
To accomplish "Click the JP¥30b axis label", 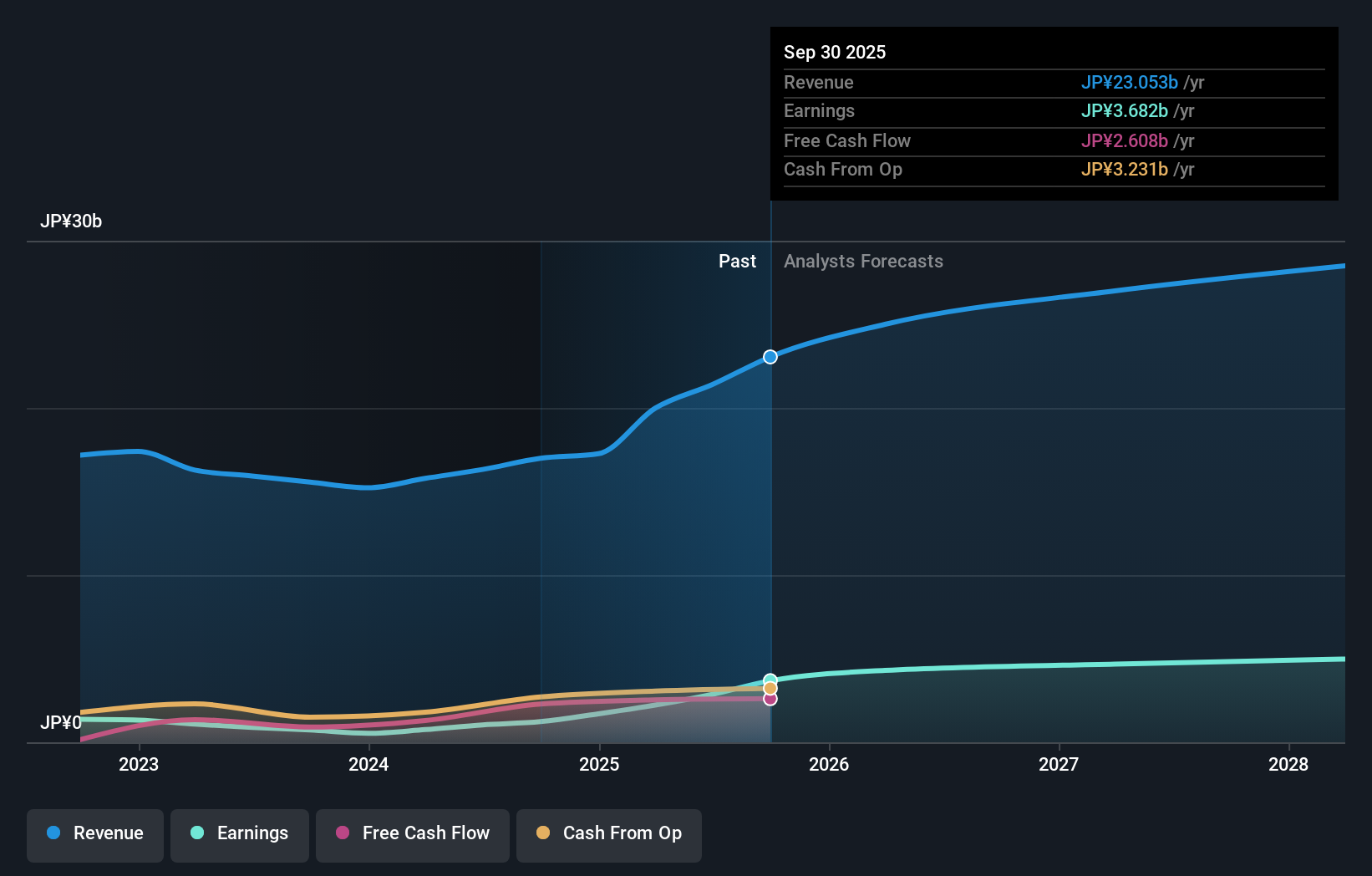I will click(x=72, y=222).
